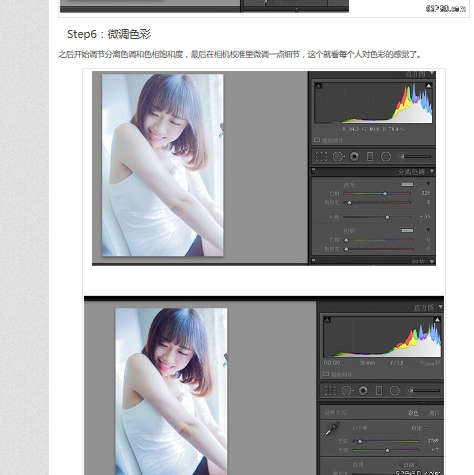This screenshot has width=474, height=475.
Task: Check 原始照片 checkbox in upper screenshot
Action: [317, 140]
